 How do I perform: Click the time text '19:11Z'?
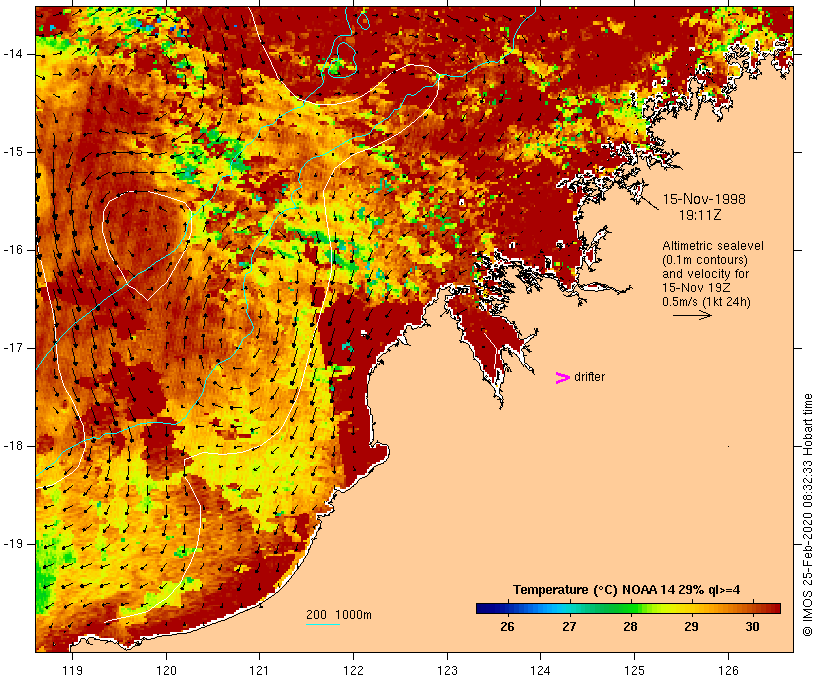tap(700, 215)
